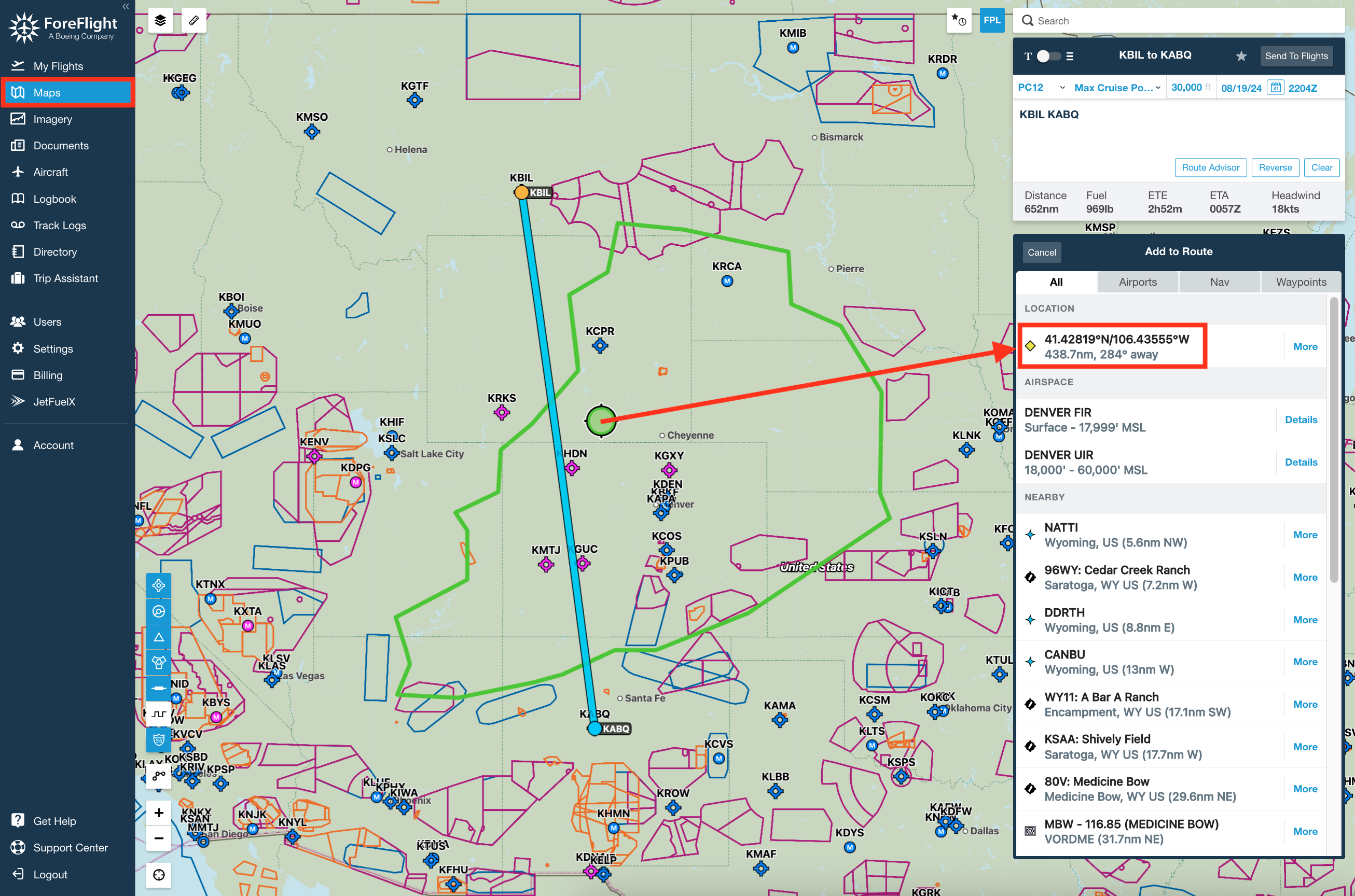Open the Directory
The height and width of the screenshot is (896, 1355).
click(x=67, y=252)
